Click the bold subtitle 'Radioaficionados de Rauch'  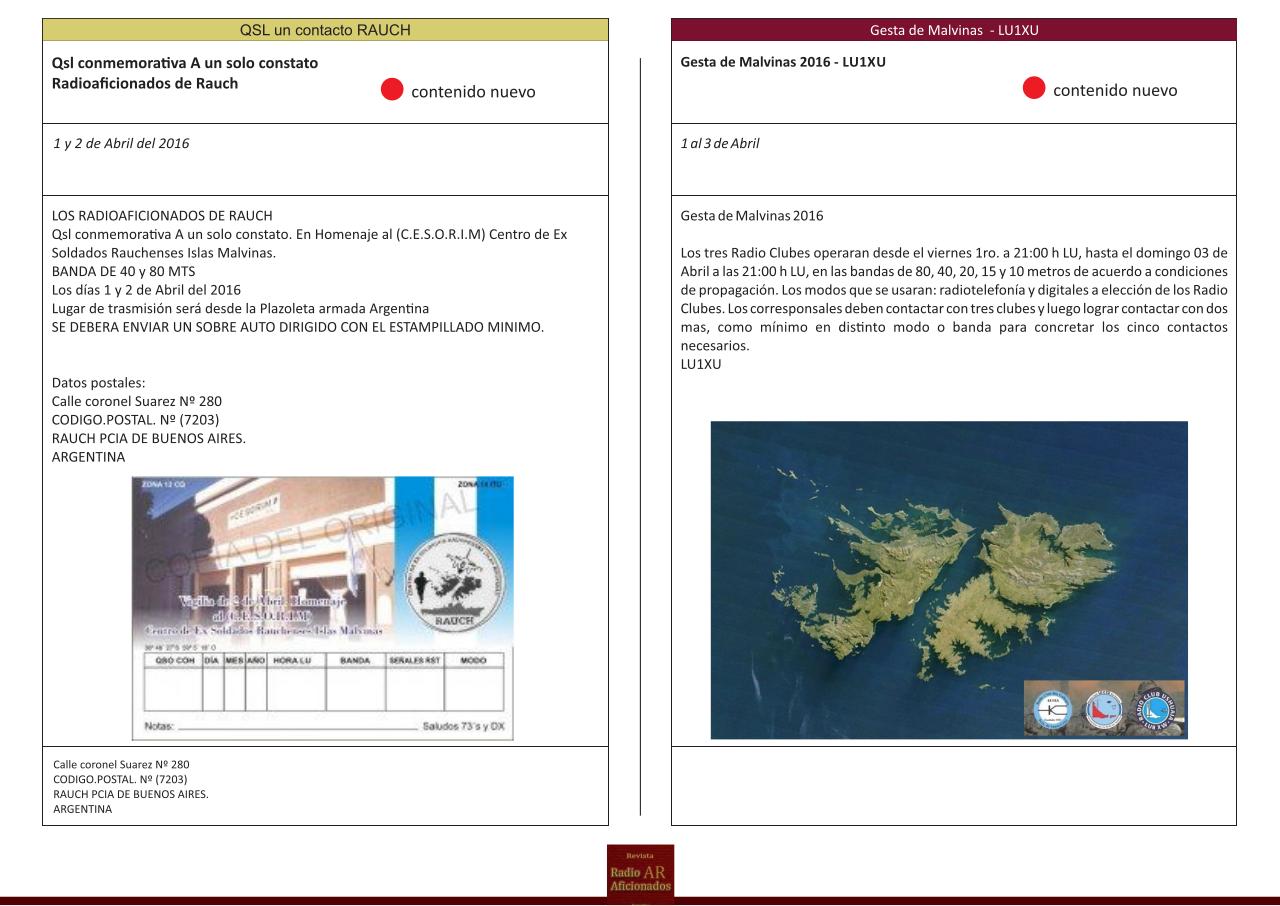click(145, 83)
